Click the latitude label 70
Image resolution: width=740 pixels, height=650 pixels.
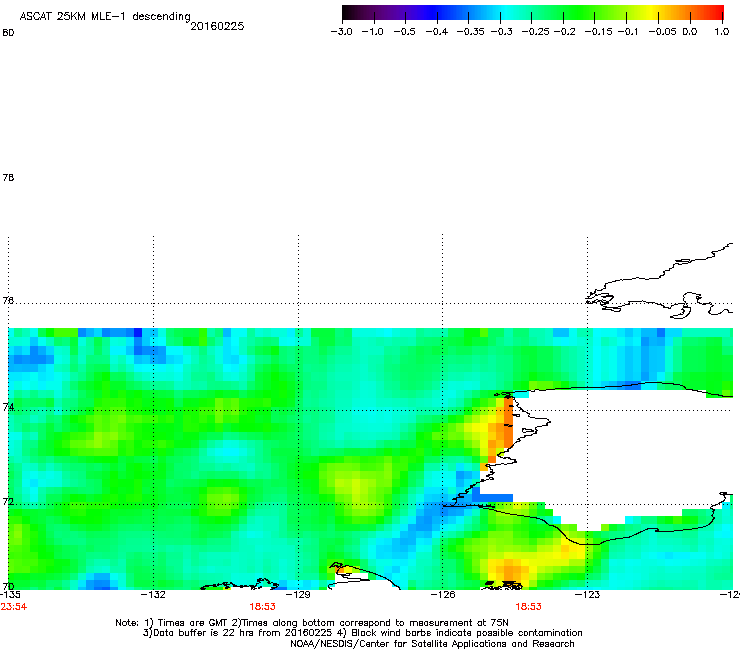point(8,586)
